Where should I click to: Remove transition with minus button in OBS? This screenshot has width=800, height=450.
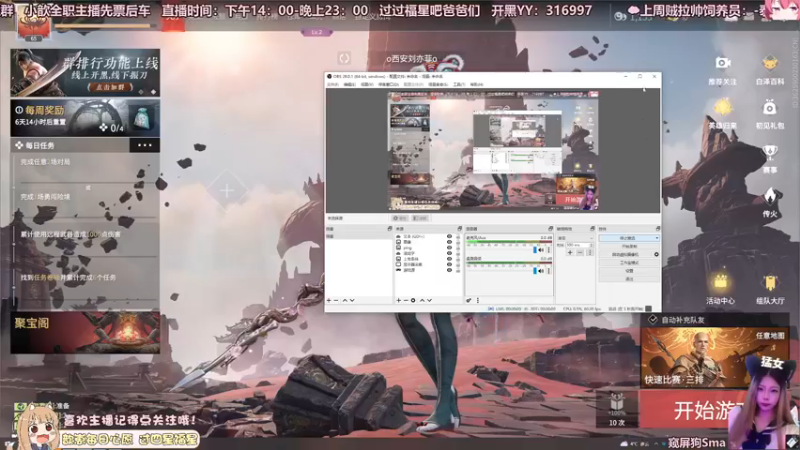pos(580,253)
